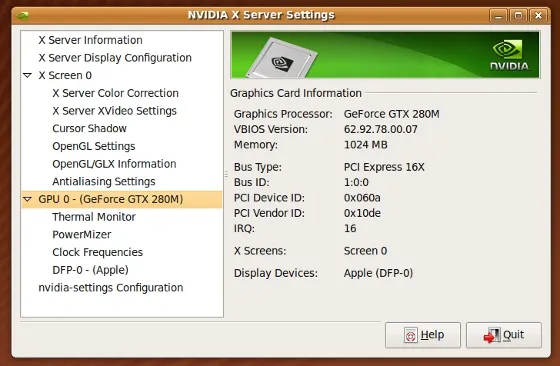The width and height of the screenshot is (560, 366).
Task: Collapse the GPU 0 tree arrow
Action: pos(28,199)
